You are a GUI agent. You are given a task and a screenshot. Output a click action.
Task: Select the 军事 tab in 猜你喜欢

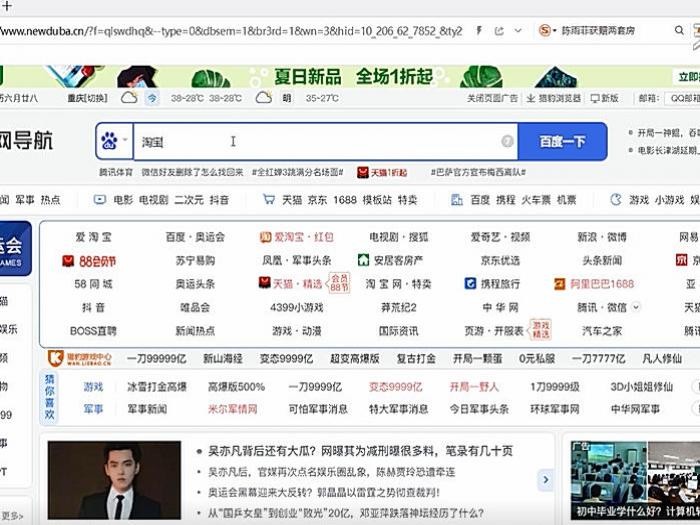coord(93,409)
